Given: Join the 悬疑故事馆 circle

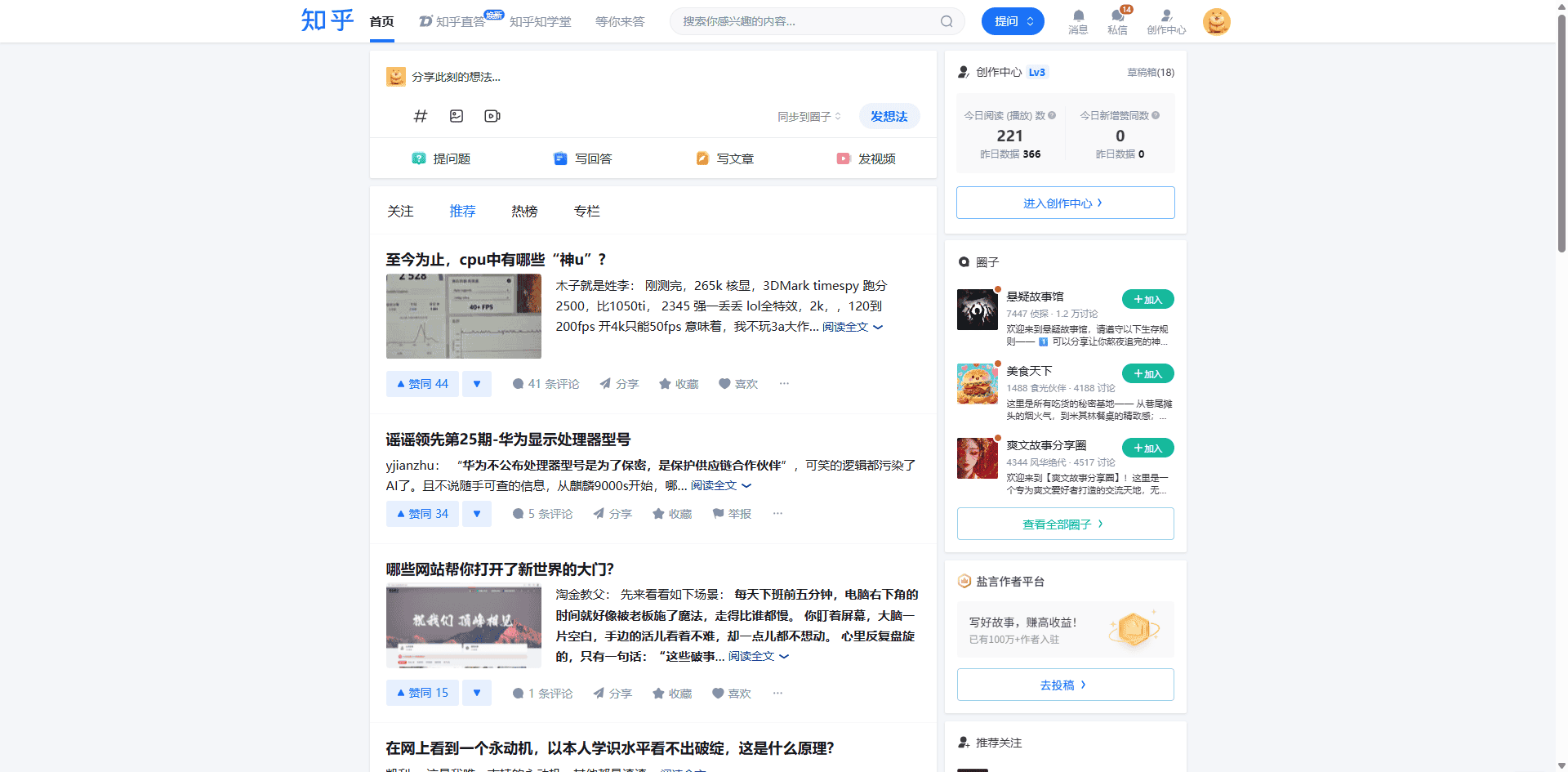Looking at the screenshot, I should click(x=1147, y=300).
